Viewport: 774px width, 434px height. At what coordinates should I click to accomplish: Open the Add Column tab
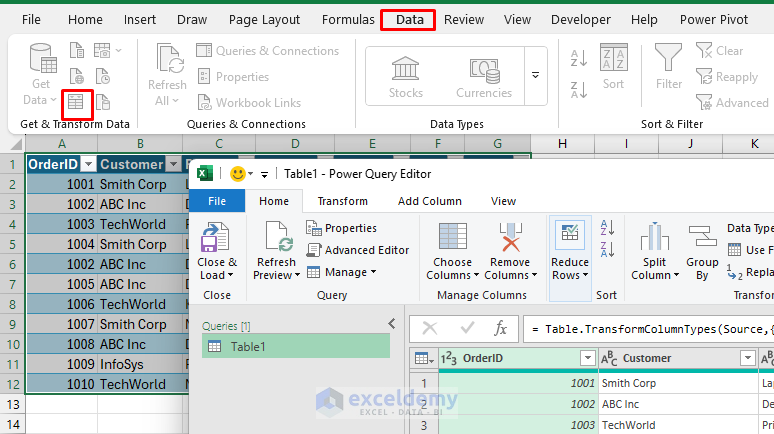(429, 201)
